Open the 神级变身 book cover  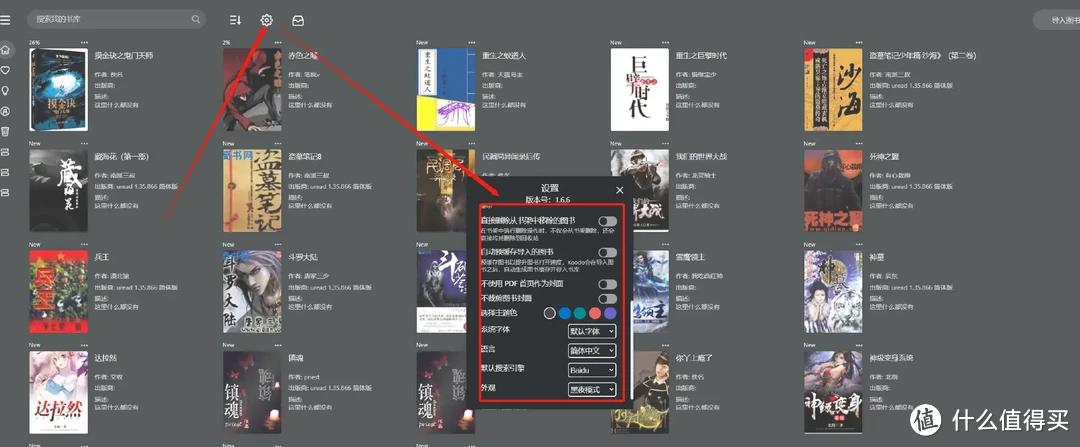(x=833, y=393)
